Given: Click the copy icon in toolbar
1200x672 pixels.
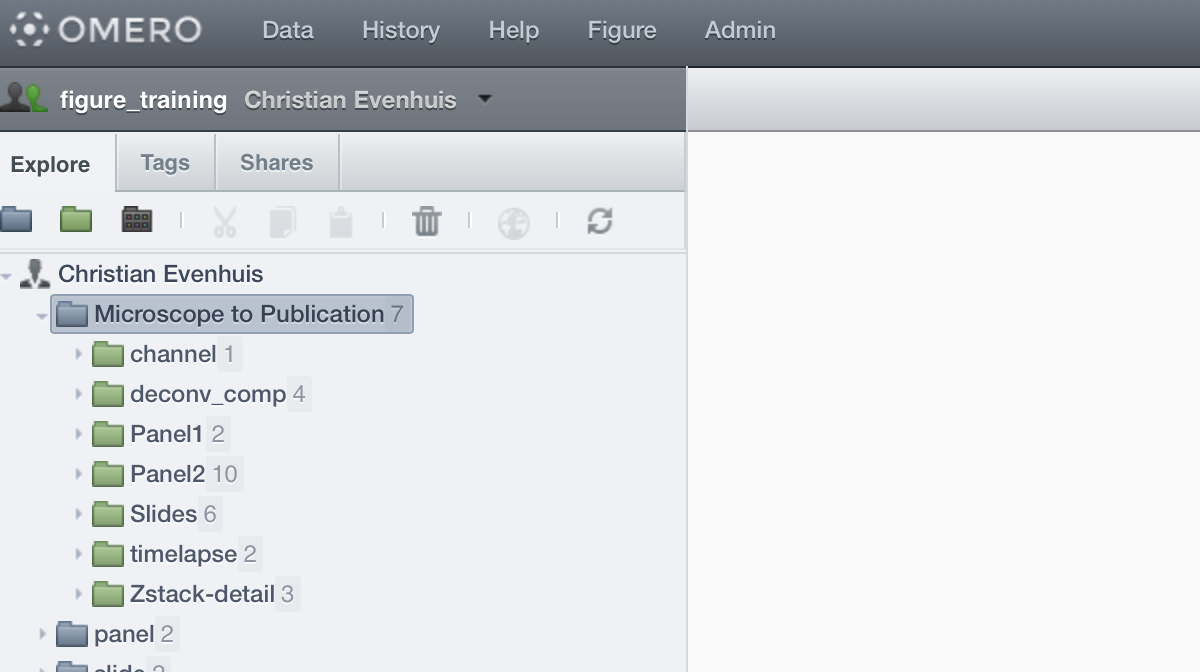Looking at the screenshot, I should click(x=283, y=222).
